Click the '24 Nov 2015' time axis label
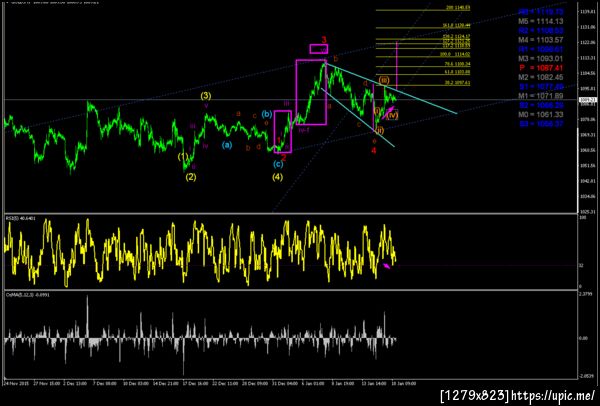The width and height of the screenshot is (600, 406). (15, 382)
